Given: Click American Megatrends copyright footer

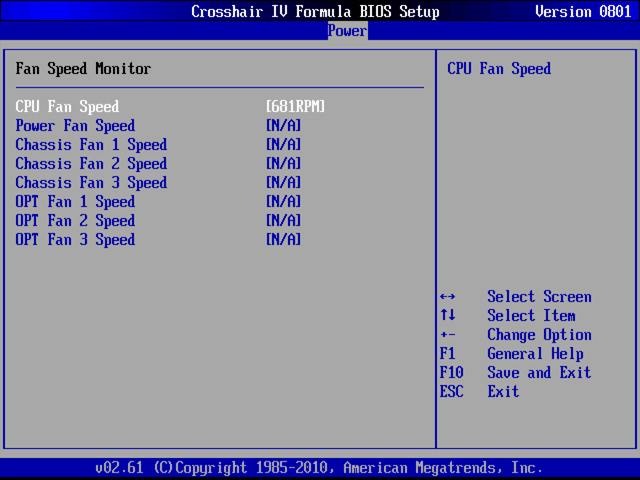Looking at the screenshot, I should click(319, 468).
